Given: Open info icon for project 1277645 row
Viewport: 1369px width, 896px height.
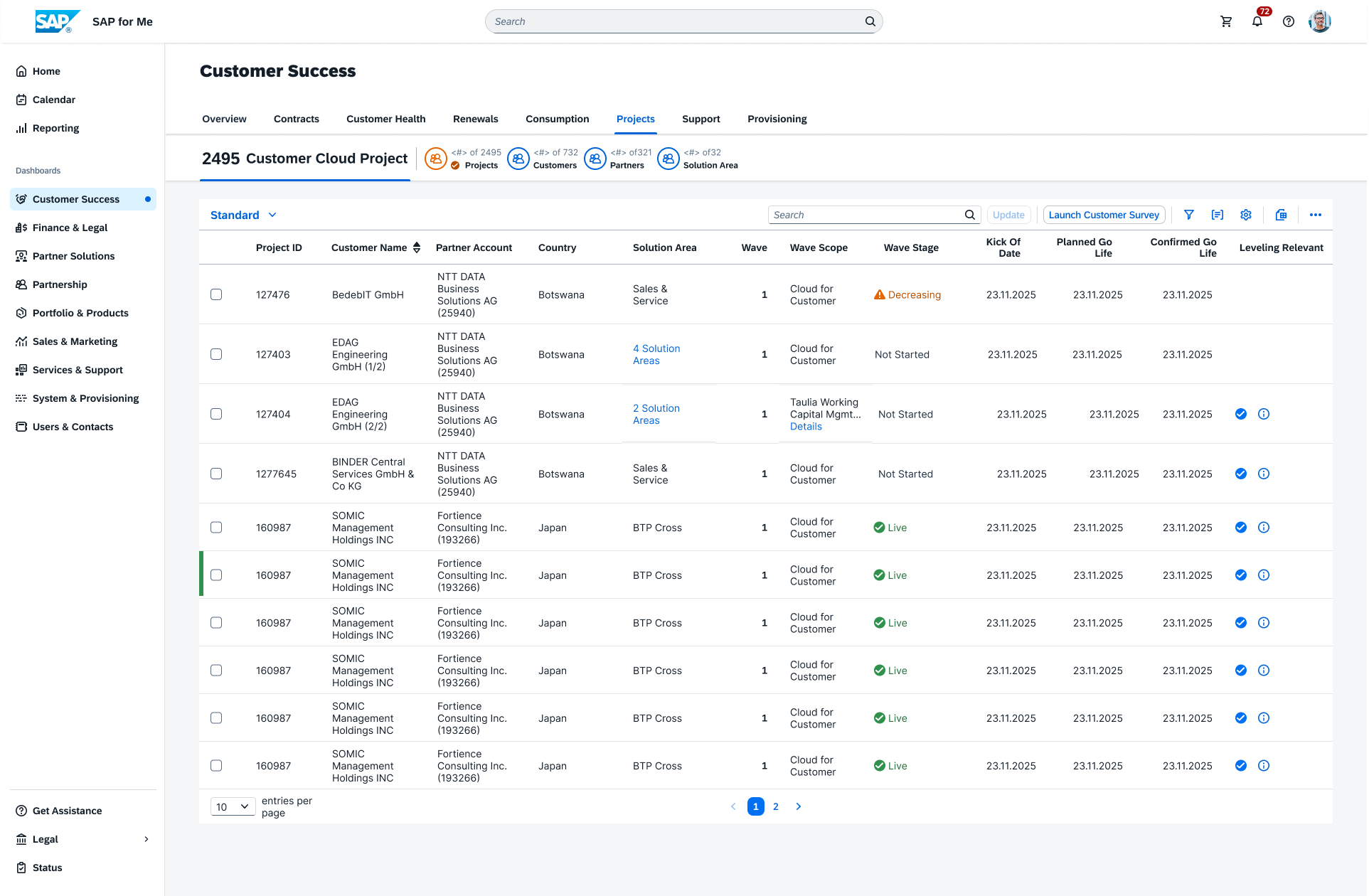Looking at the screenshot, I should click(x=1264, y=474).
